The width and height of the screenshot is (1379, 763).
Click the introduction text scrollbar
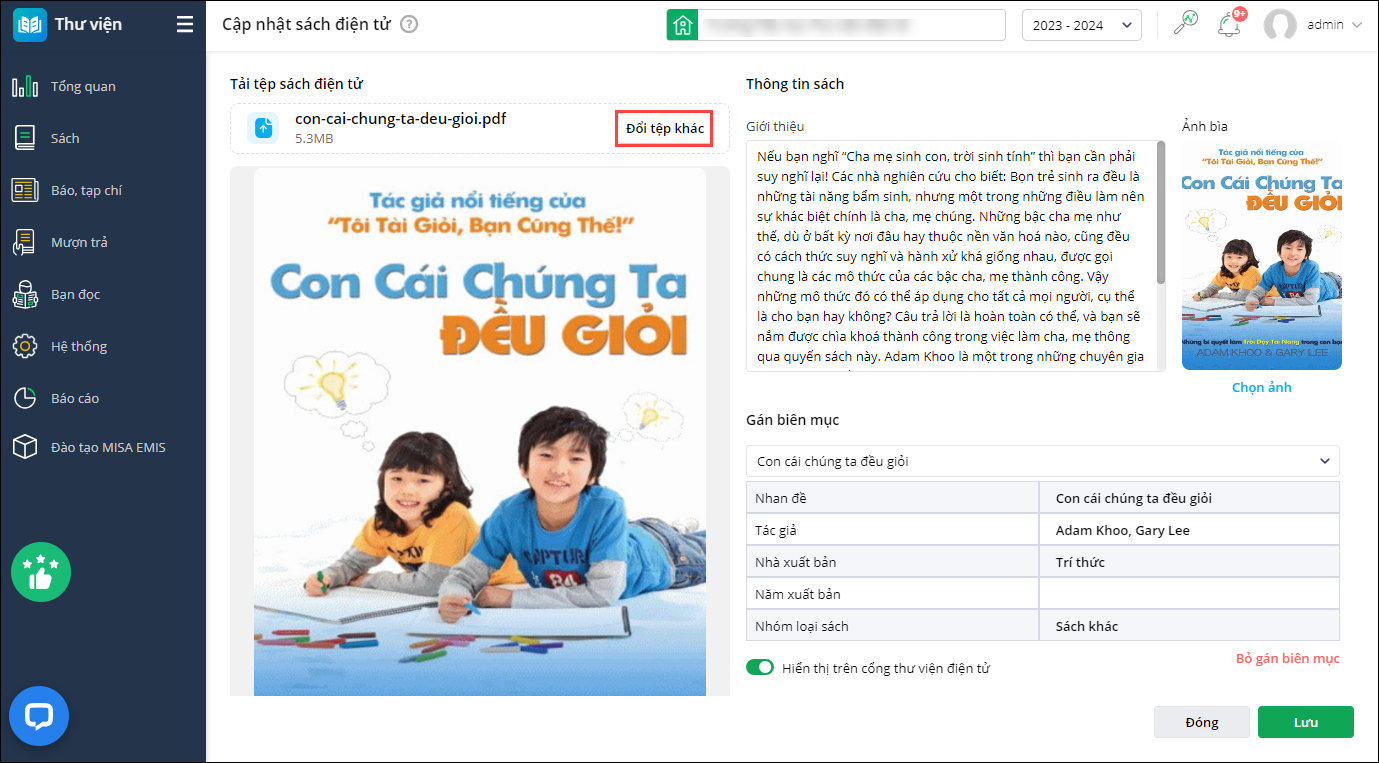[x=1160, y=211]
